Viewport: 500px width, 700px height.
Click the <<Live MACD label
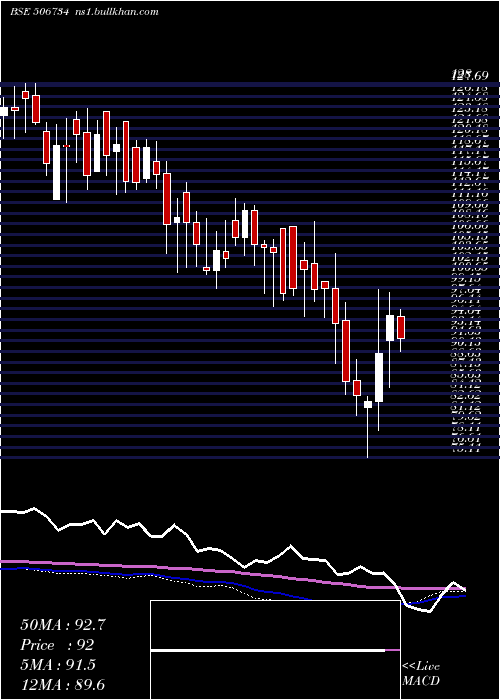point(421,673)
